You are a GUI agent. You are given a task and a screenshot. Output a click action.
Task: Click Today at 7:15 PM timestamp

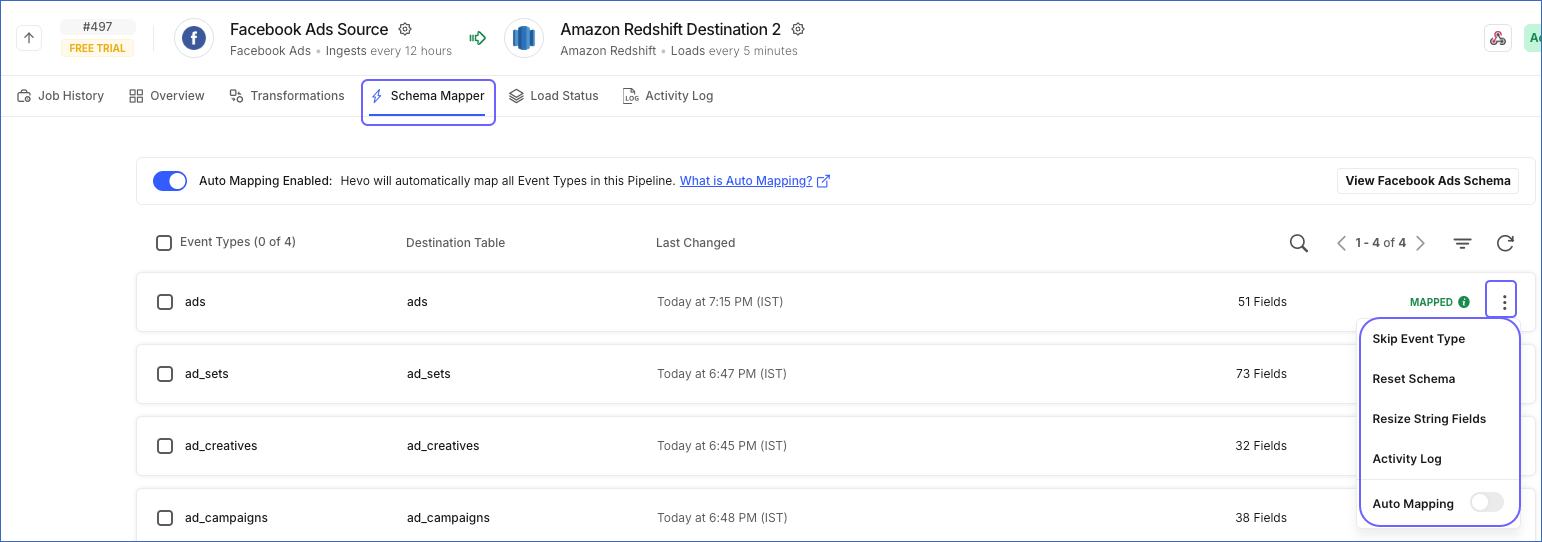[x=720, y=302]
